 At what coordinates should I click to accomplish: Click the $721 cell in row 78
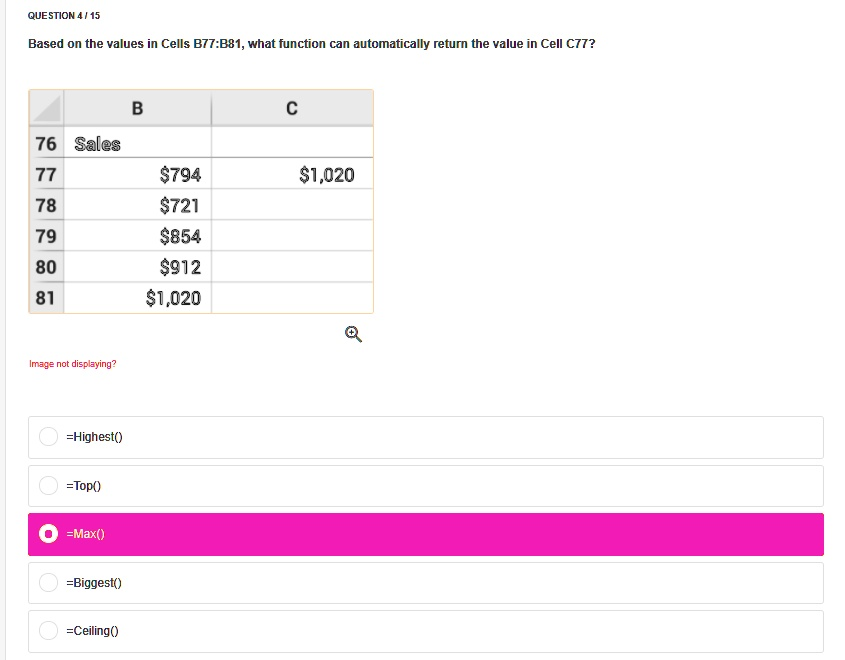coord(137,206)
